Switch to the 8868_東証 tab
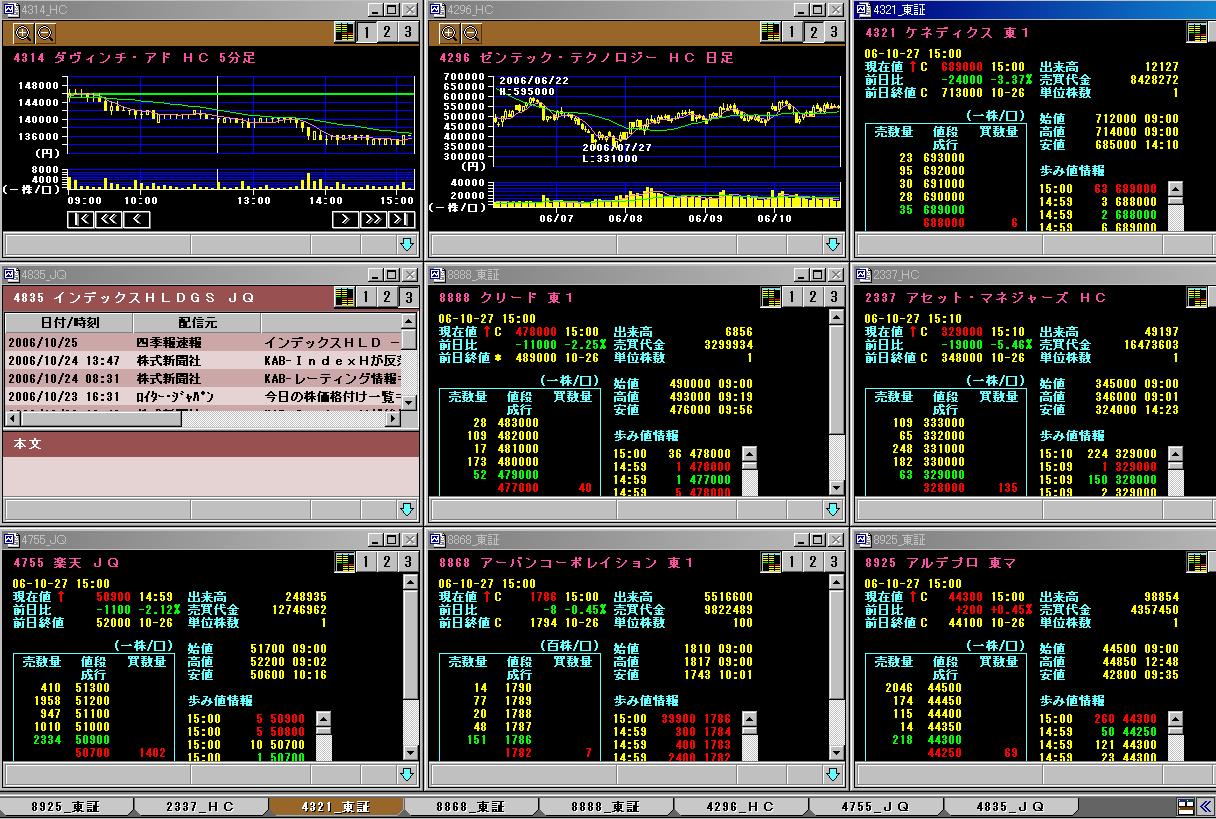 tap(470, 806)
